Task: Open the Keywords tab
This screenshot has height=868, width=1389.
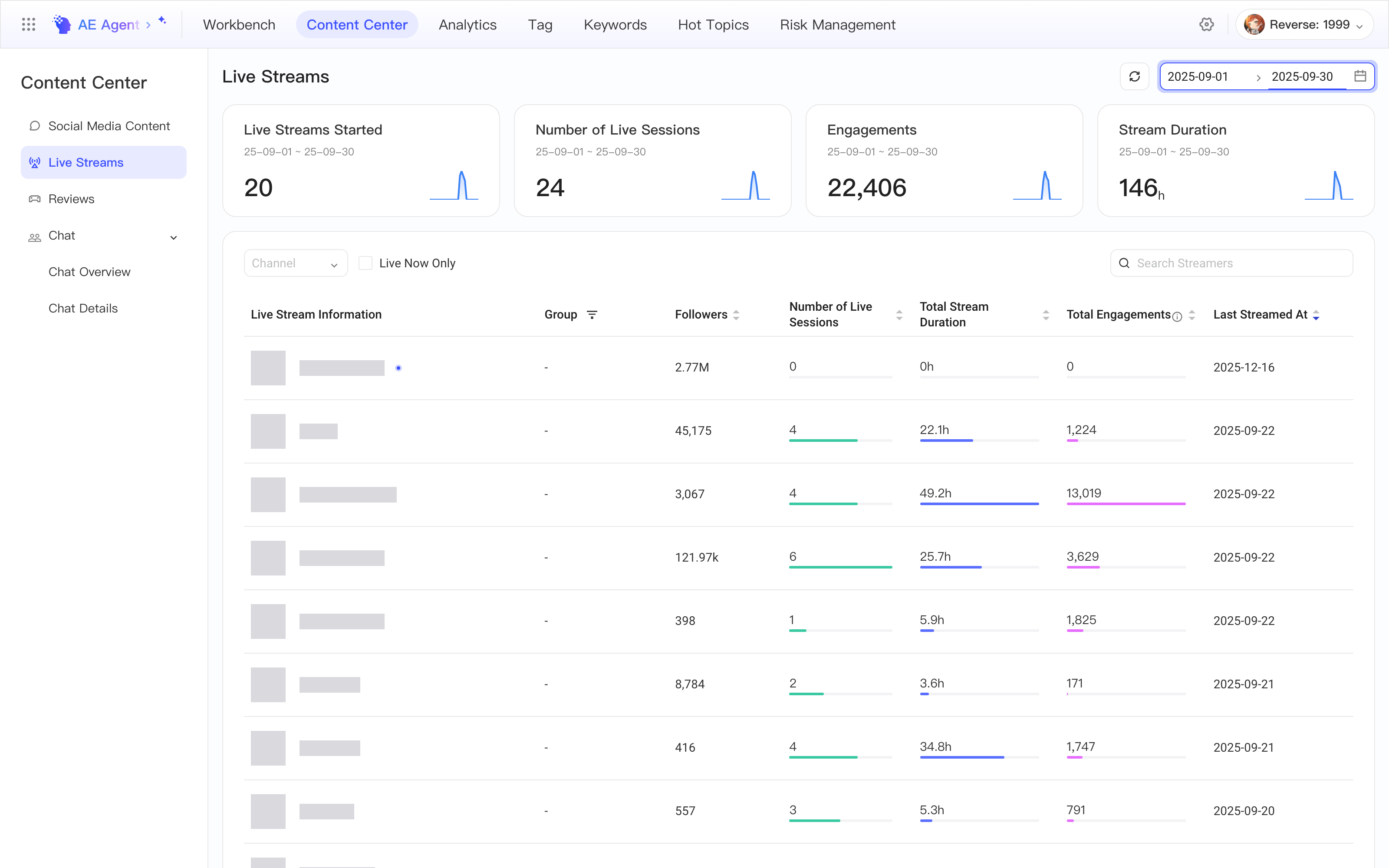Action: click(x=616, y=25)
